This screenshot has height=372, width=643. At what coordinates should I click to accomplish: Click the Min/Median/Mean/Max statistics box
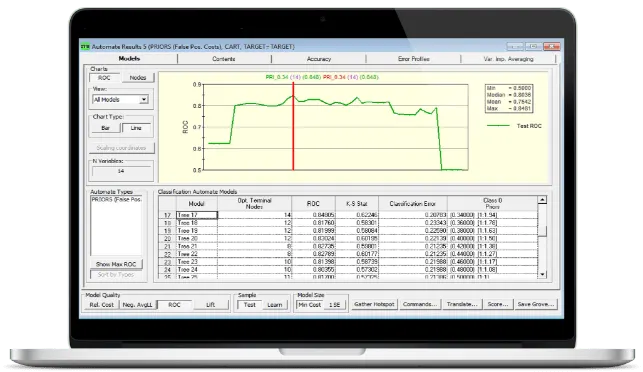tap(509, 98)
